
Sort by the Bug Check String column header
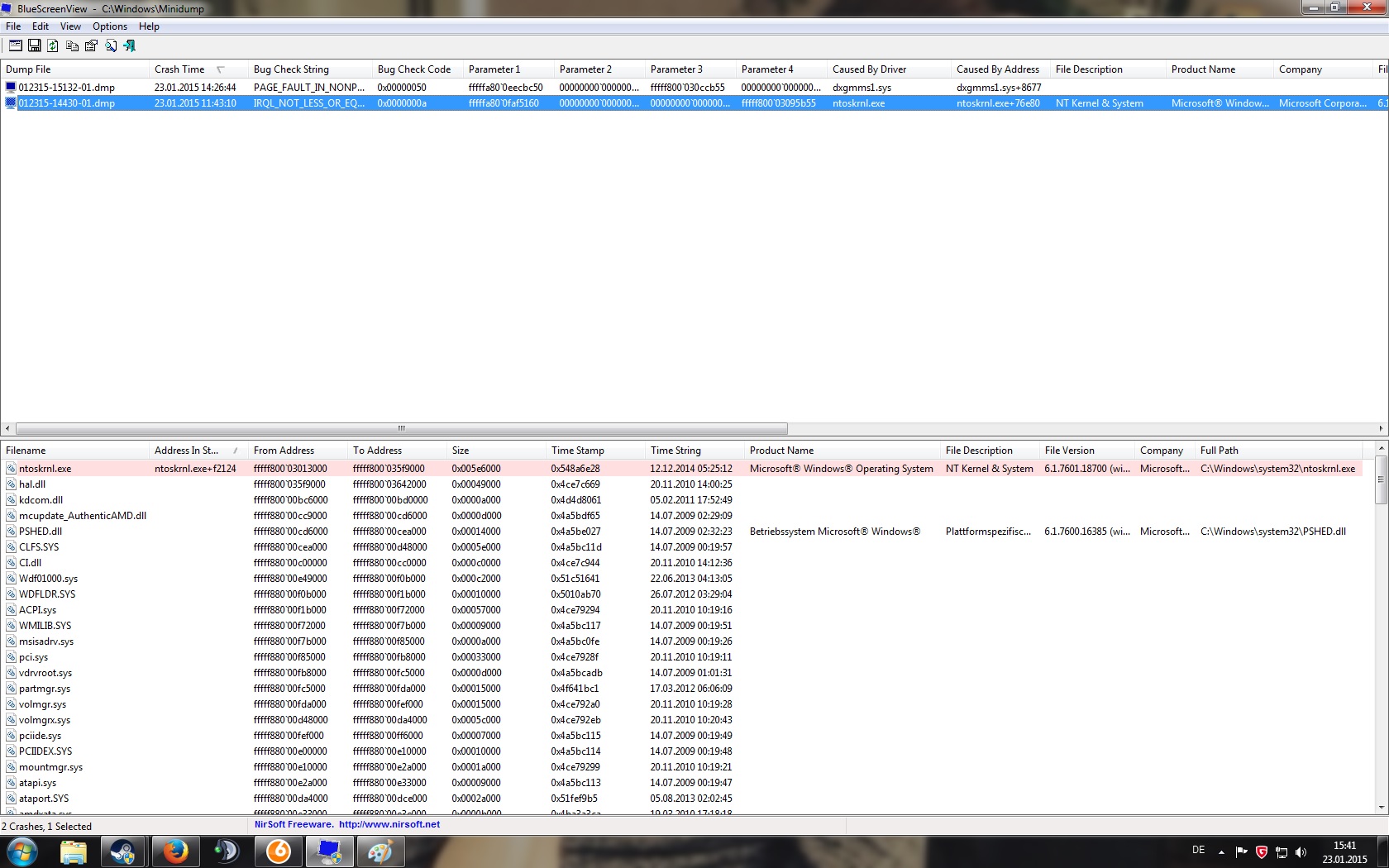(x=310, y=69)
